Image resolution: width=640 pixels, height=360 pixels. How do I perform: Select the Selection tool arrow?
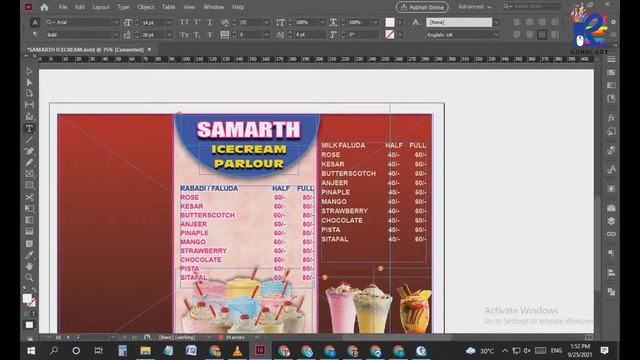point(29,71)
